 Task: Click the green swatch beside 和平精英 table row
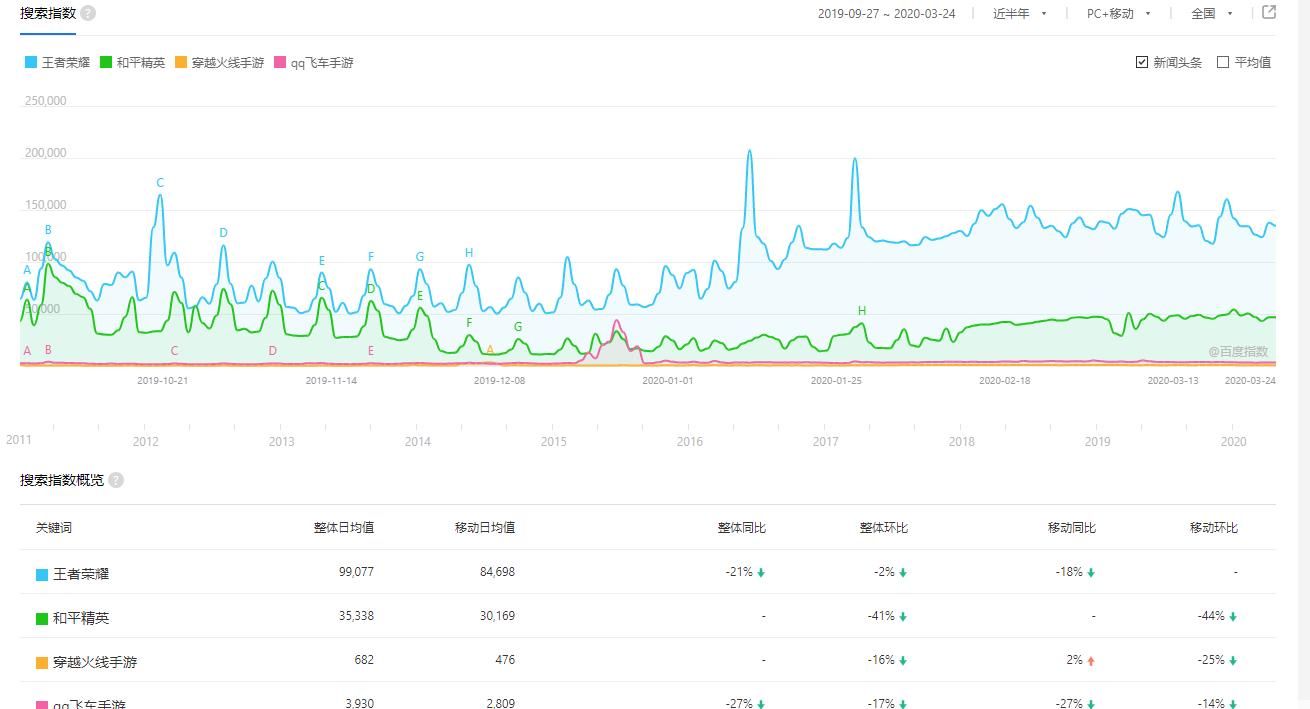click(x=42, y=619)
